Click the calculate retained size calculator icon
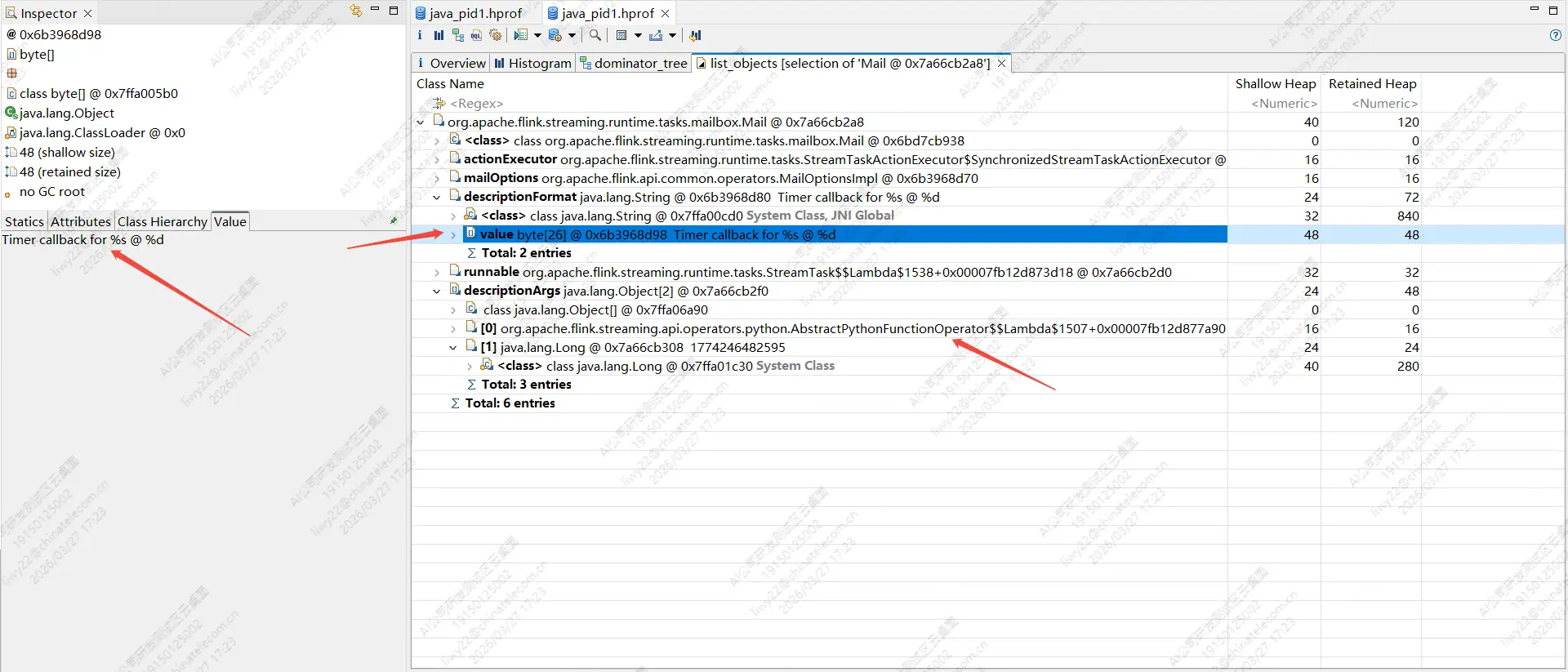Screen dimensions: 1568x672 coord(621,35)
